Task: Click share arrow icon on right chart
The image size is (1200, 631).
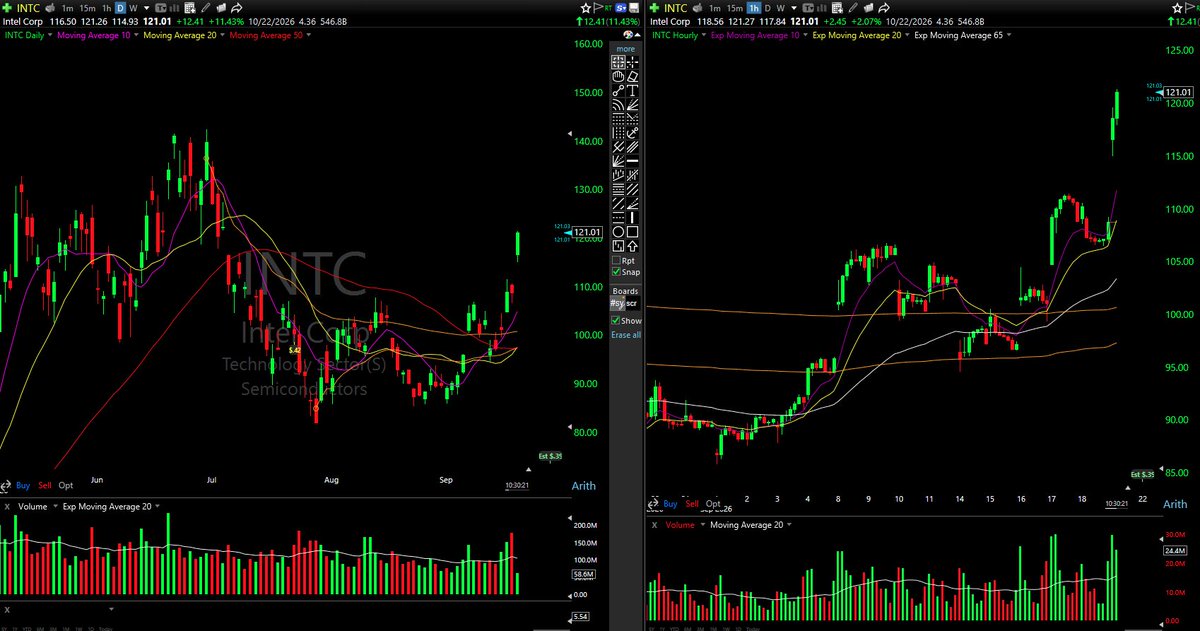Action: [884, 8]
